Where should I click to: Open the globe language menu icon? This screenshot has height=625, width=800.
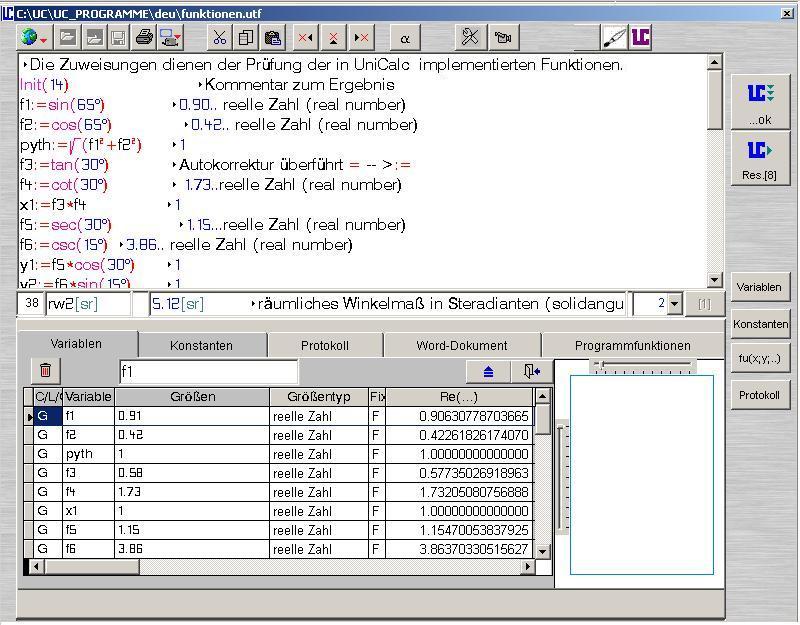34,37
